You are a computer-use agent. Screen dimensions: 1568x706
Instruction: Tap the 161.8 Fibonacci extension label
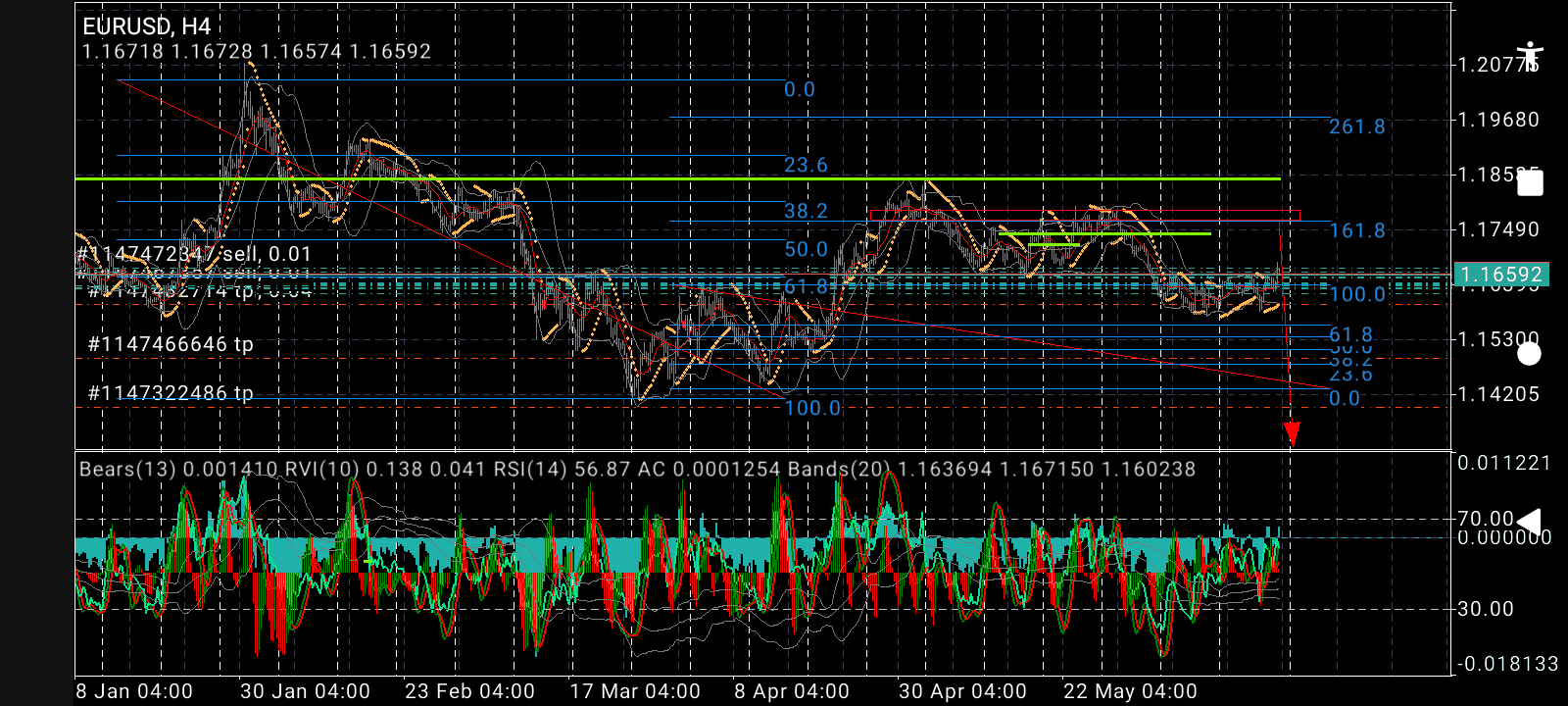pyautogui.click(x=1357, y=230)
